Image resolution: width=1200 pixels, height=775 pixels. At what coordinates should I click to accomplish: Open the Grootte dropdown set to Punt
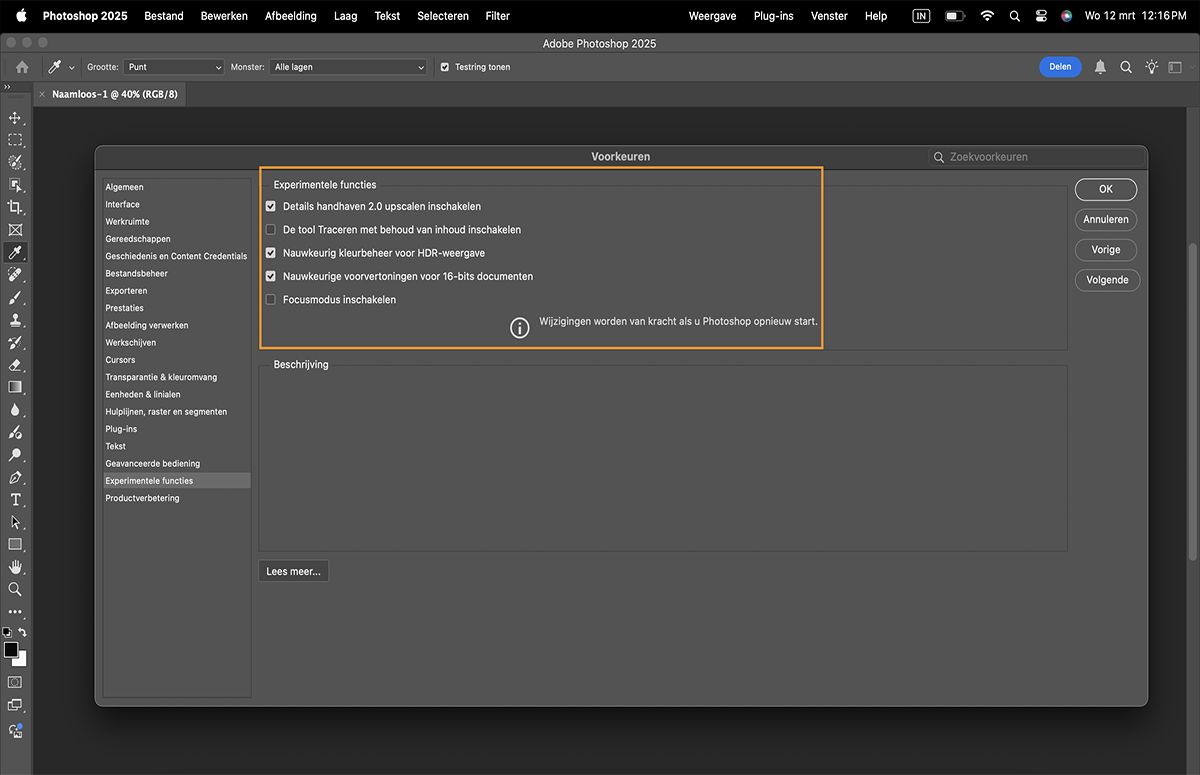coord(174,67)
